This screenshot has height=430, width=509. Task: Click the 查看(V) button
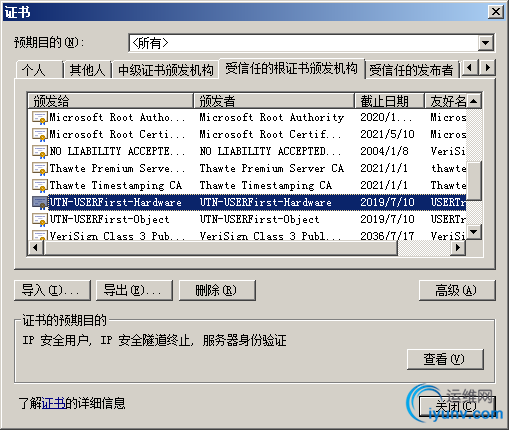(445, 359)
